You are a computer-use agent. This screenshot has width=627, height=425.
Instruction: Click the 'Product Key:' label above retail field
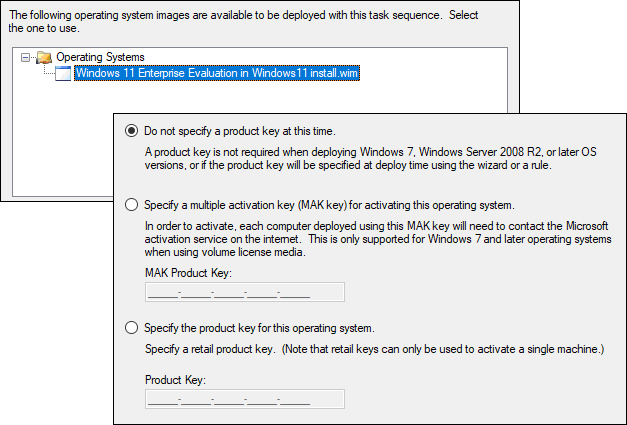[175, 380]
